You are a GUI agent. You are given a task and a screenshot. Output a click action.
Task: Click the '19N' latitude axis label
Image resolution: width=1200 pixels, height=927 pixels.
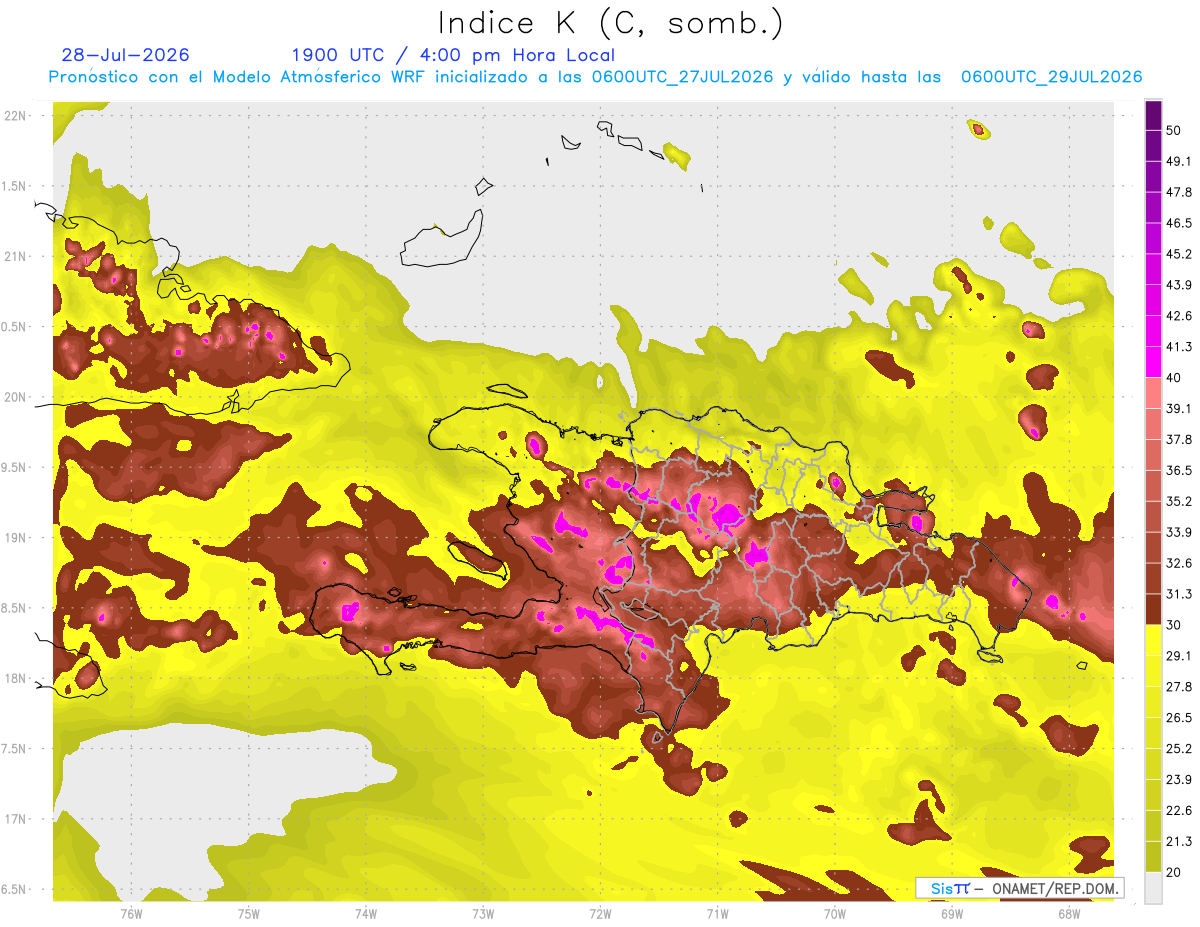tap(16, 538)
